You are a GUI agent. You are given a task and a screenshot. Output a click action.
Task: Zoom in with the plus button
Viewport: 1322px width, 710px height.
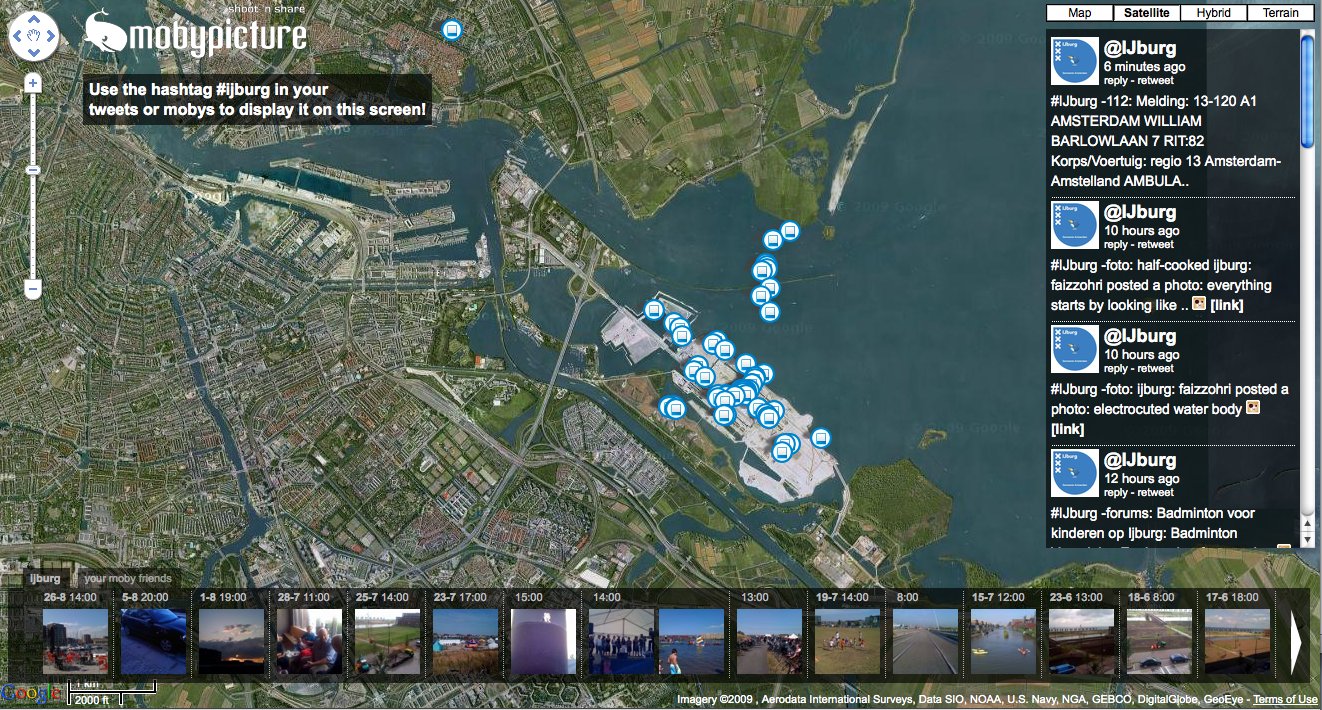coord(33,83)
